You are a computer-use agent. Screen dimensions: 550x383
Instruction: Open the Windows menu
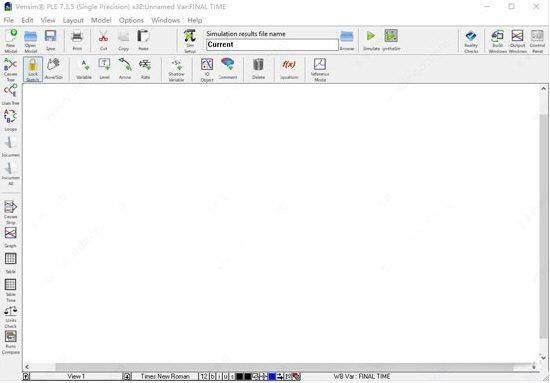pyautogui.click(x=166, y=20)
